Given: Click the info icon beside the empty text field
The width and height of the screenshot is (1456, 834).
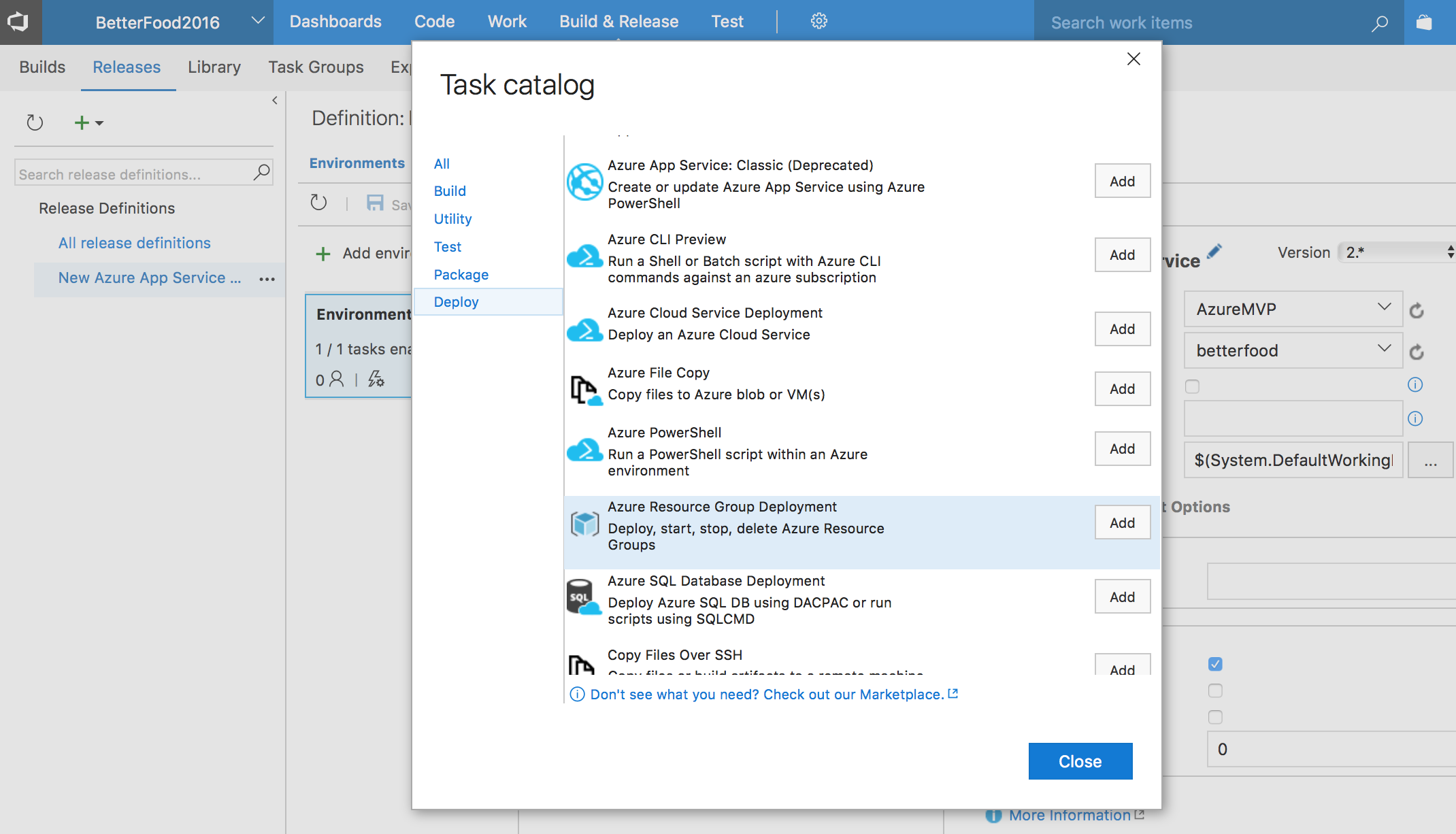Looking at the screenshot, I should [1415, 418].
